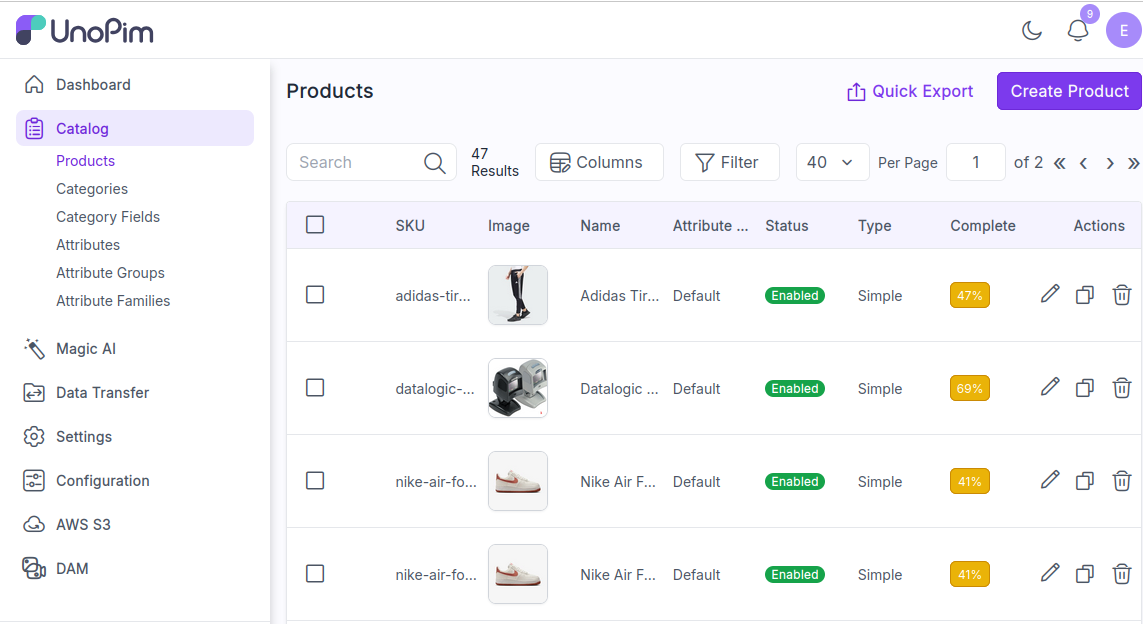This screenshot has width=1143, height=624.
Task: Click the 47% completeness badge
Action: (x=970, y=295)
